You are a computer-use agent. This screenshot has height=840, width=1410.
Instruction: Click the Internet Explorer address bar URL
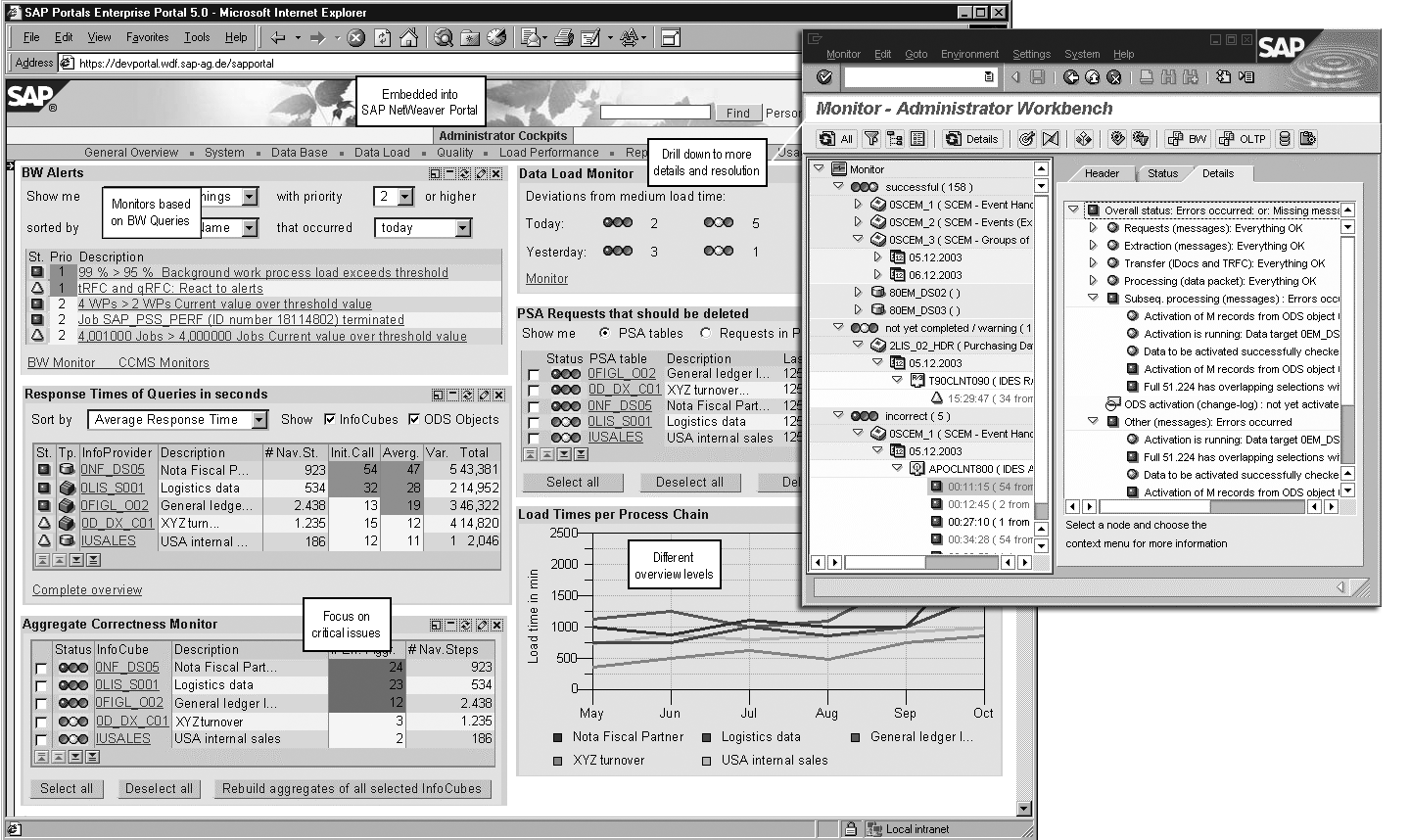pyautogui.click(x=176, y=63)
